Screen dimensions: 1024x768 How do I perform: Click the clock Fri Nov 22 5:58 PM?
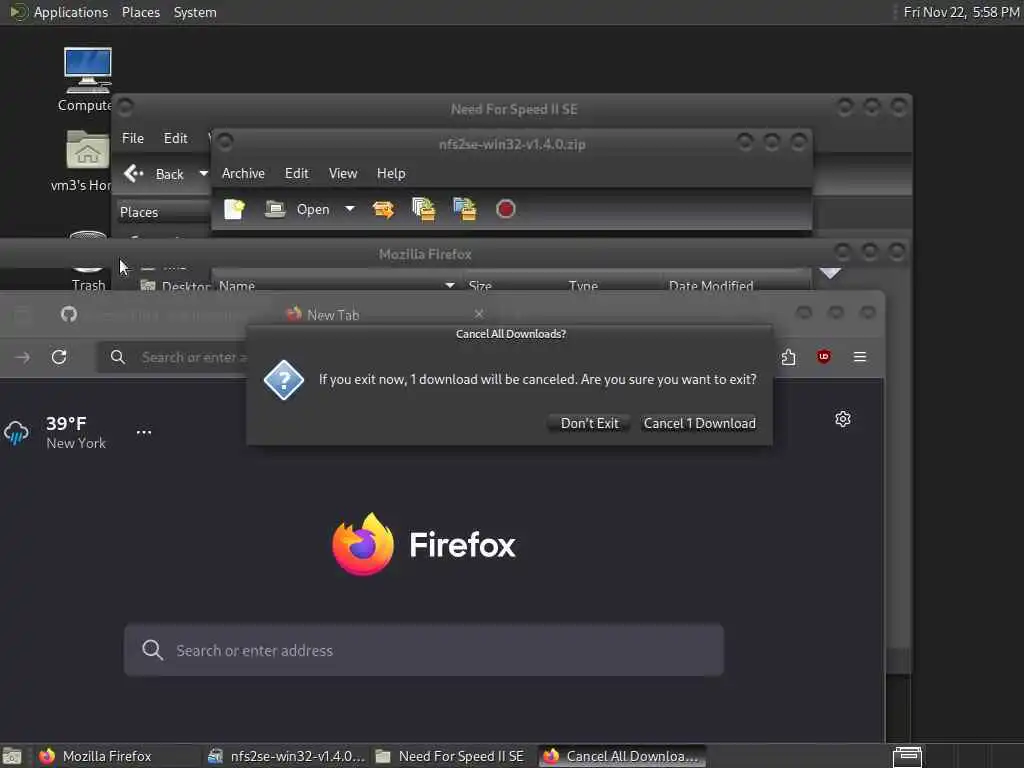pos(961,12)
